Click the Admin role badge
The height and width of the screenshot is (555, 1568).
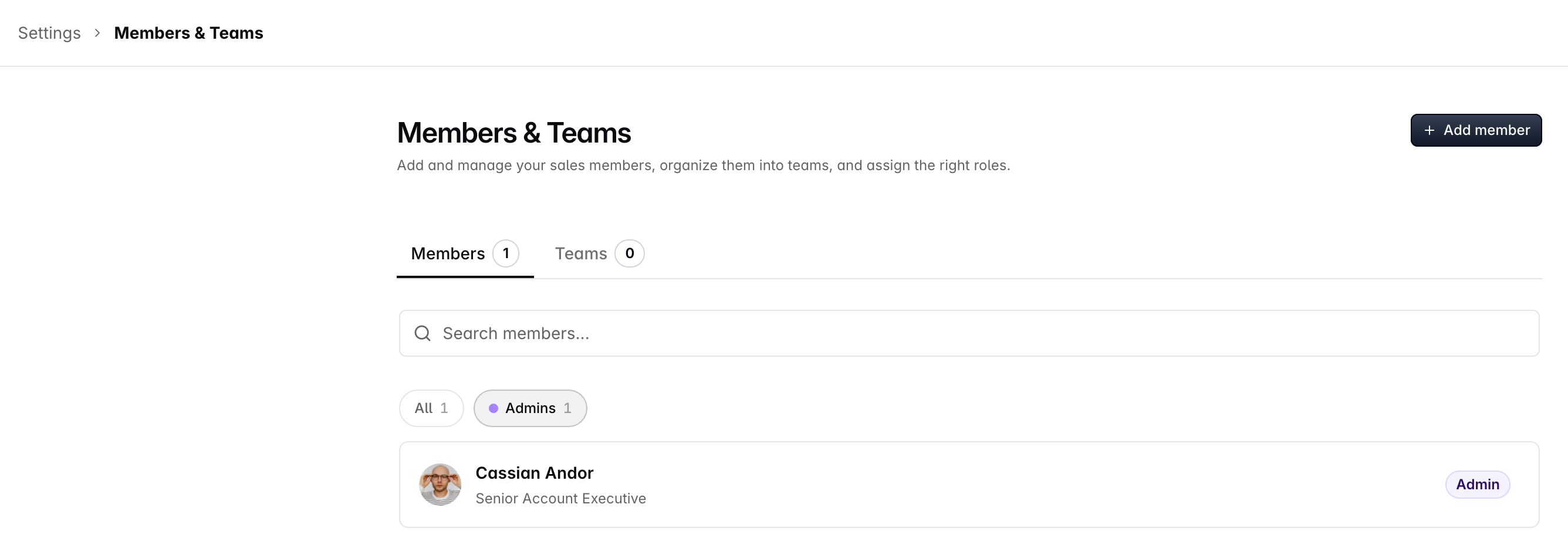click(1477, 485)
